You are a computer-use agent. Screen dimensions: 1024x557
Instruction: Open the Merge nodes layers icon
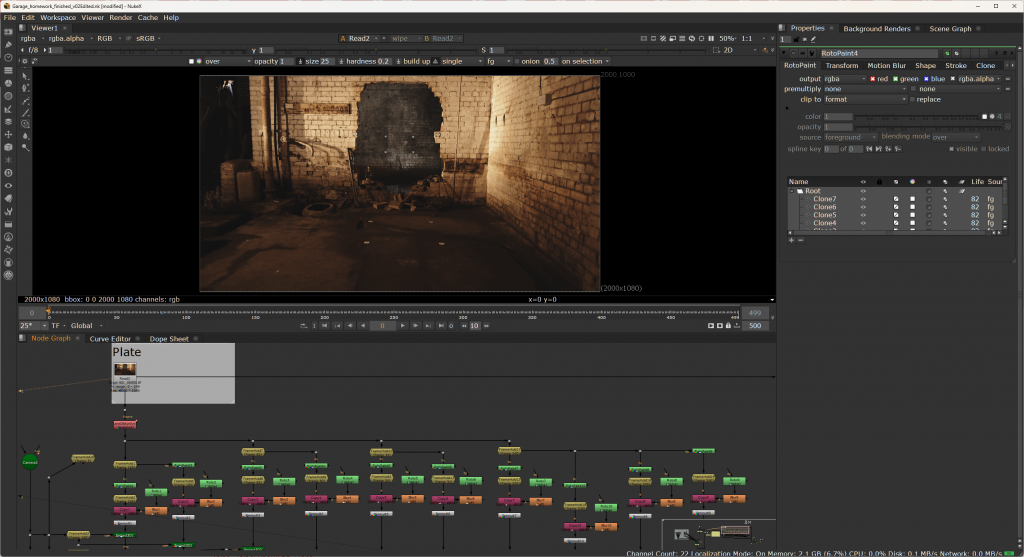(x=8, y=121)
